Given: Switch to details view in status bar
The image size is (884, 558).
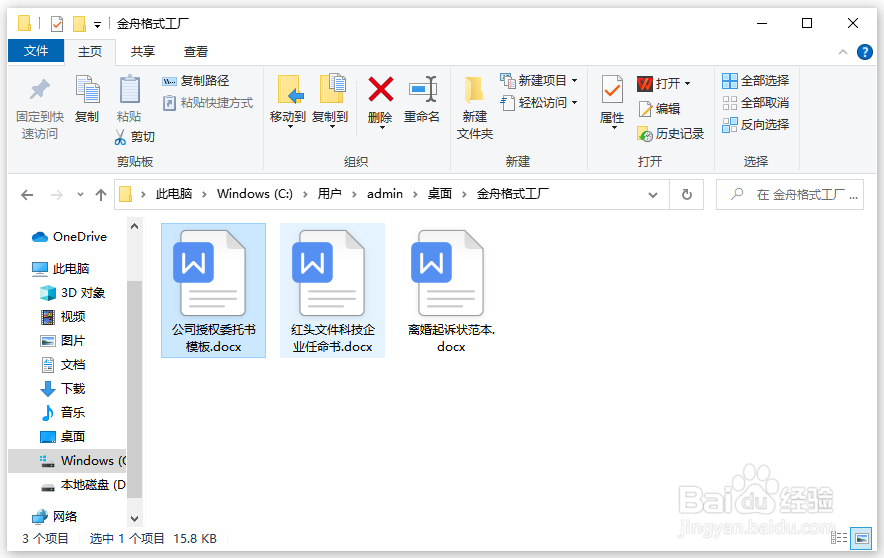Looking at the screenshot, I should [838, 538].
